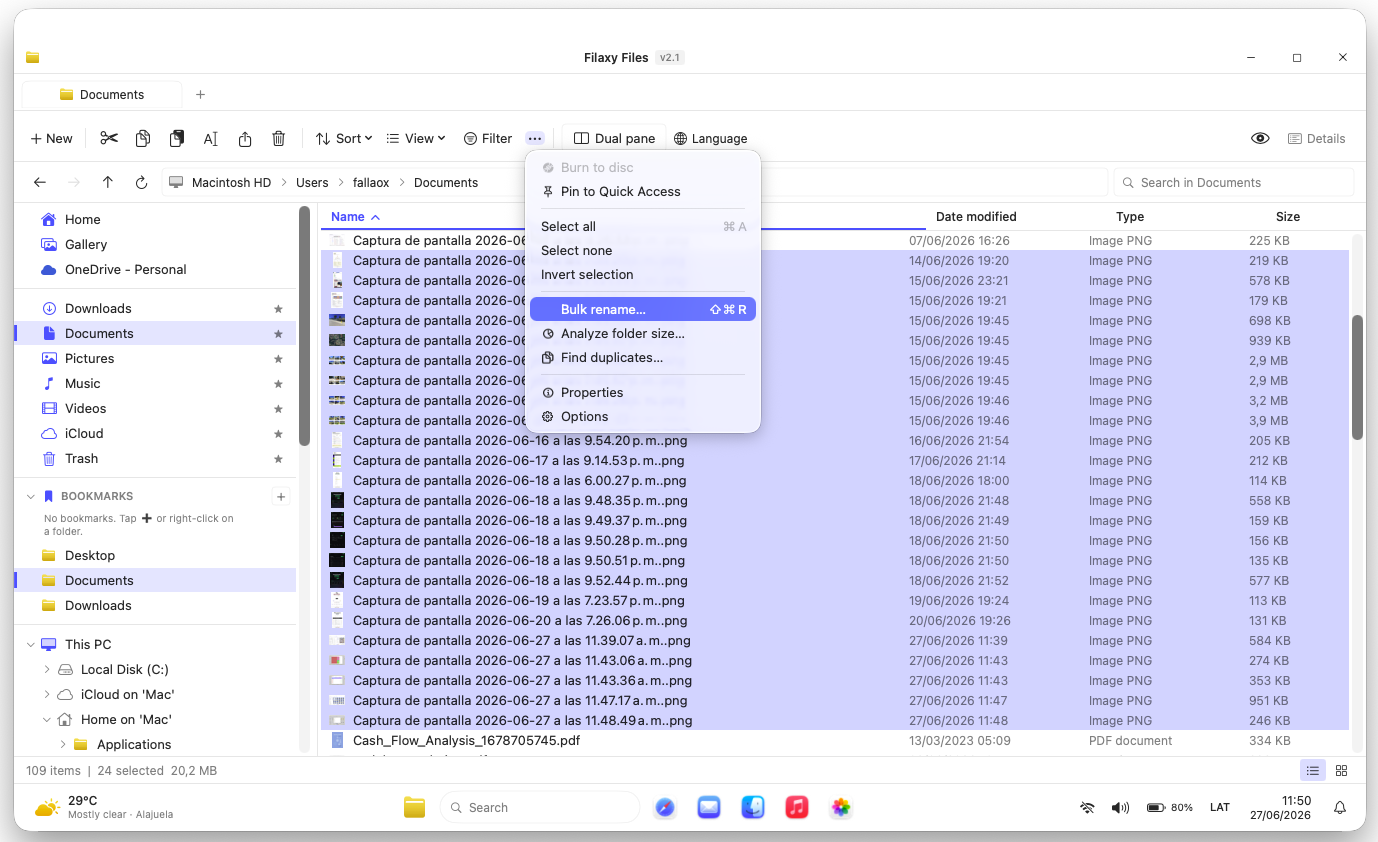Open the Details pane
The height and width of the screenshot is (842, 1378).
pos(1316,139)
